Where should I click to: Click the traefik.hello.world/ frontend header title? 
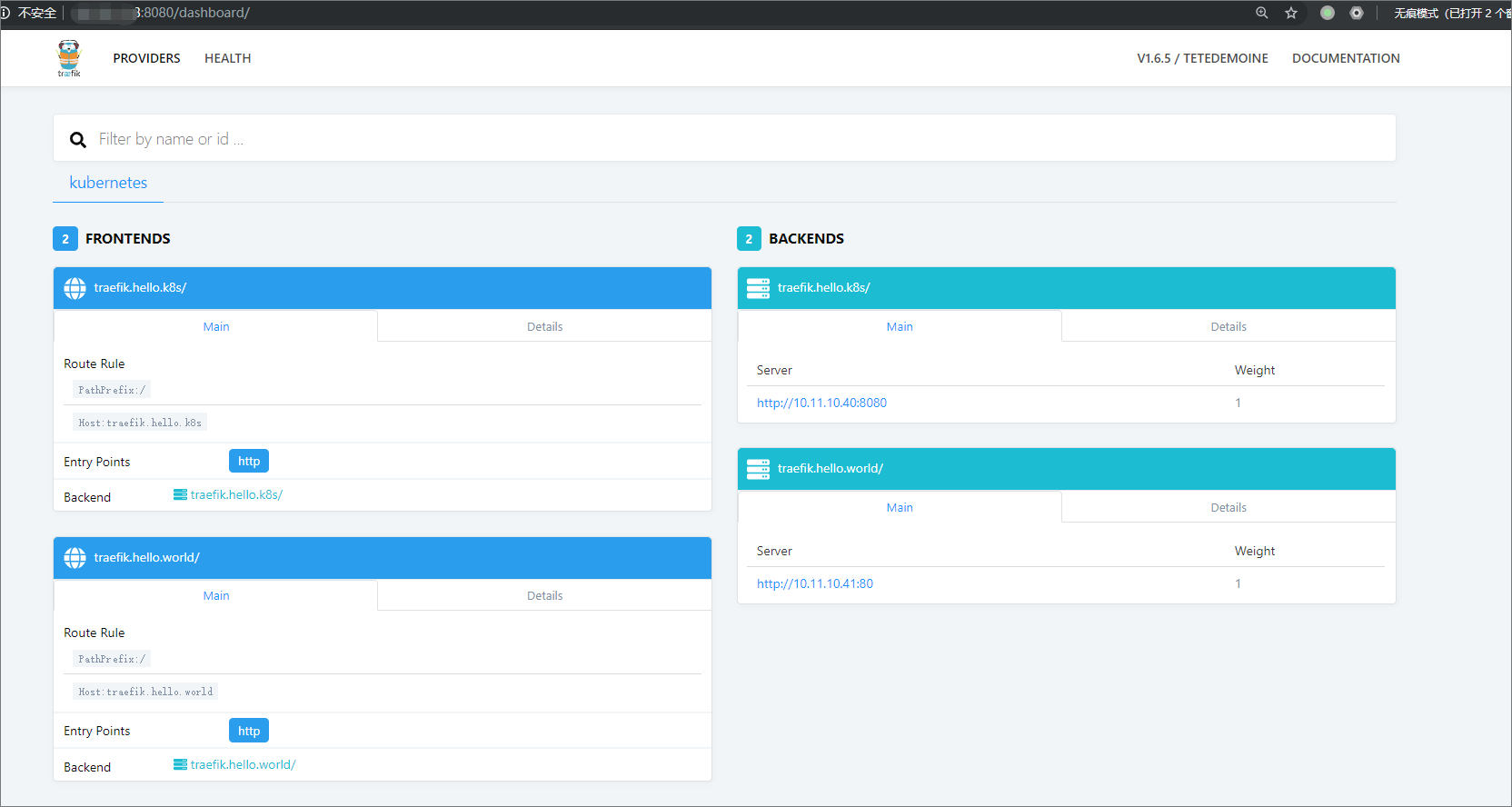(146, 557)
